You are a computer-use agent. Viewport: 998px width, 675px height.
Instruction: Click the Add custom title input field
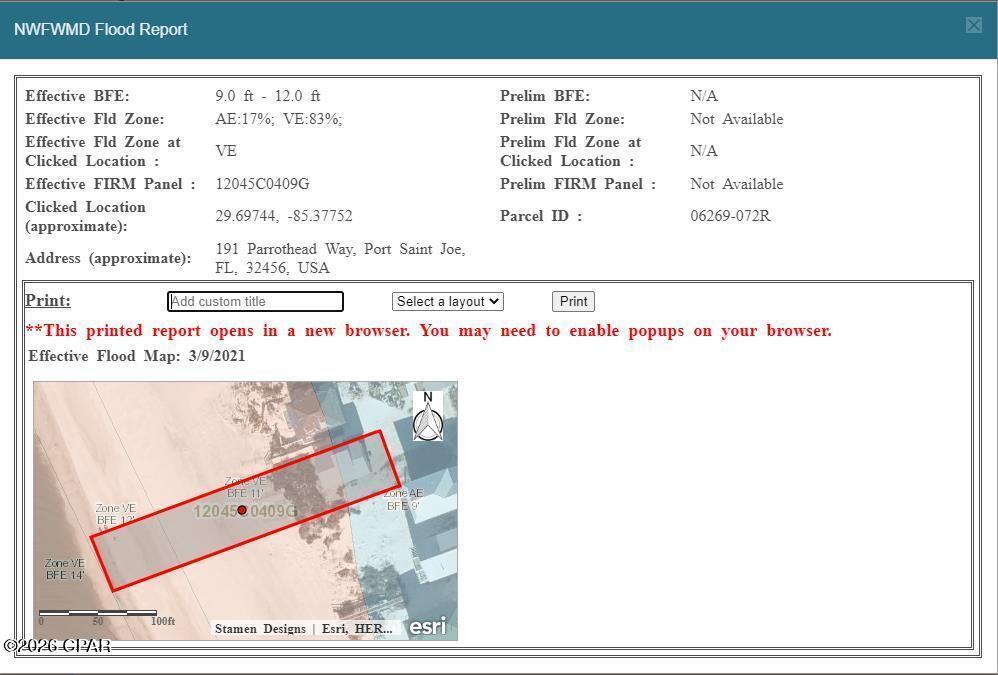tap(255, 301)
